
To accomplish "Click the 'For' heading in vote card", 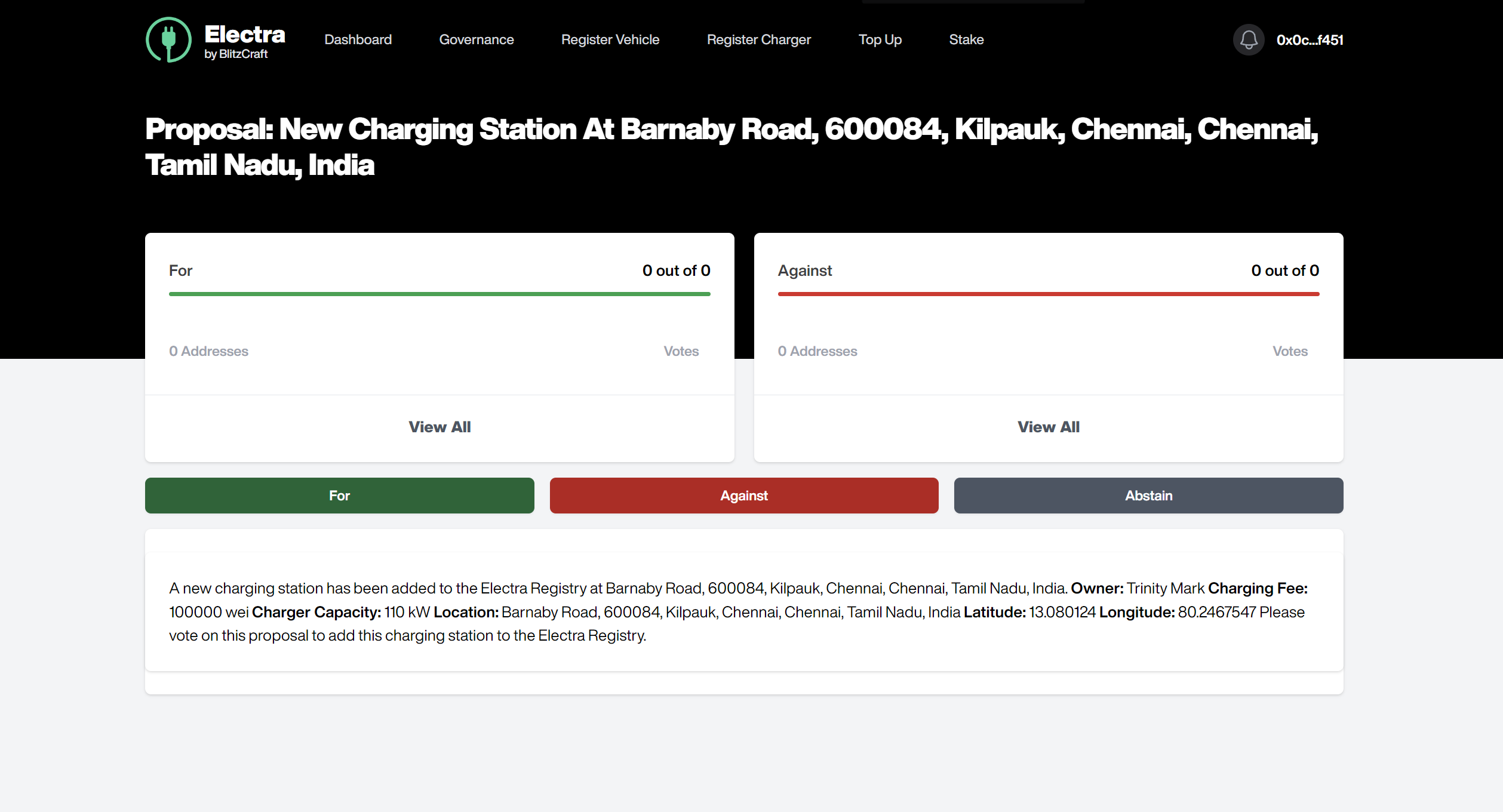I will point(180,270).
